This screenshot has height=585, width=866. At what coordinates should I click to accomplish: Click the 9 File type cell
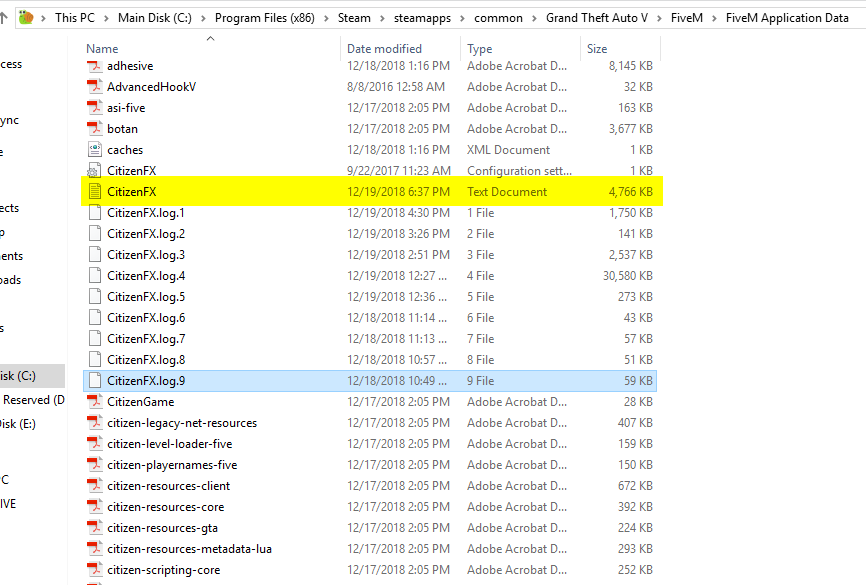[480, 381]
